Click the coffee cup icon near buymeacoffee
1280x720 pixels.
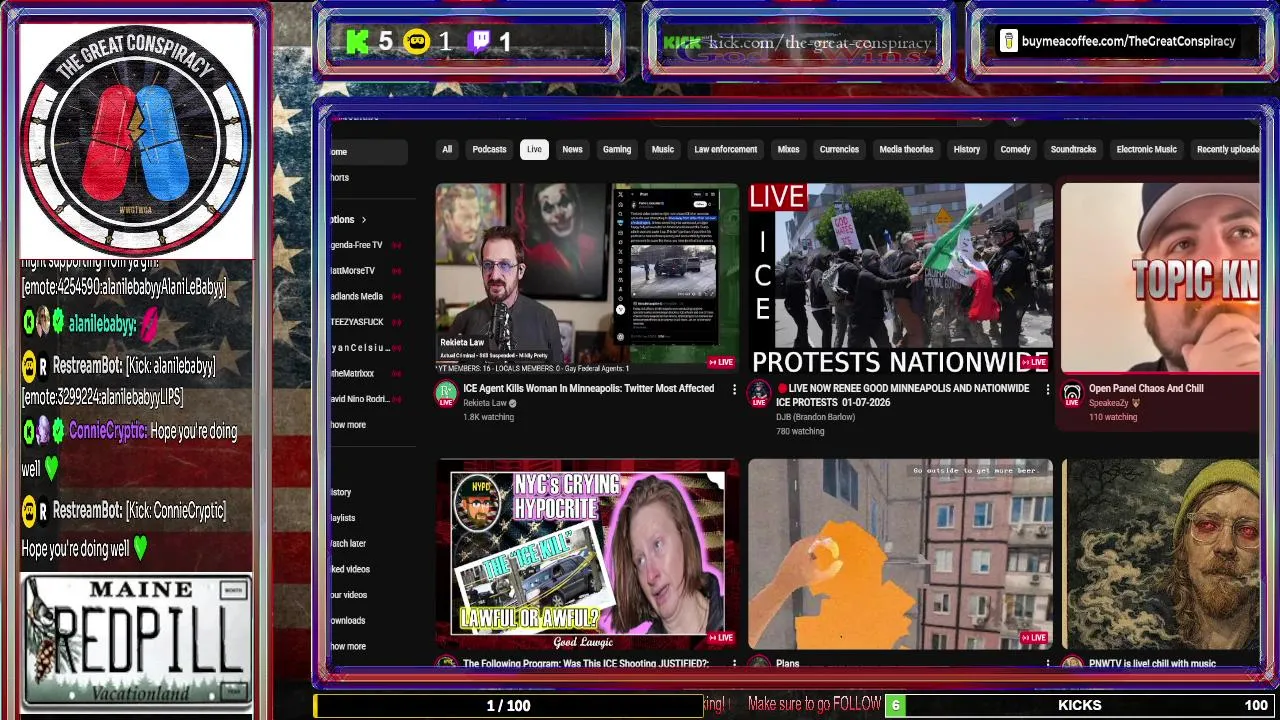tap(1008, 41)
